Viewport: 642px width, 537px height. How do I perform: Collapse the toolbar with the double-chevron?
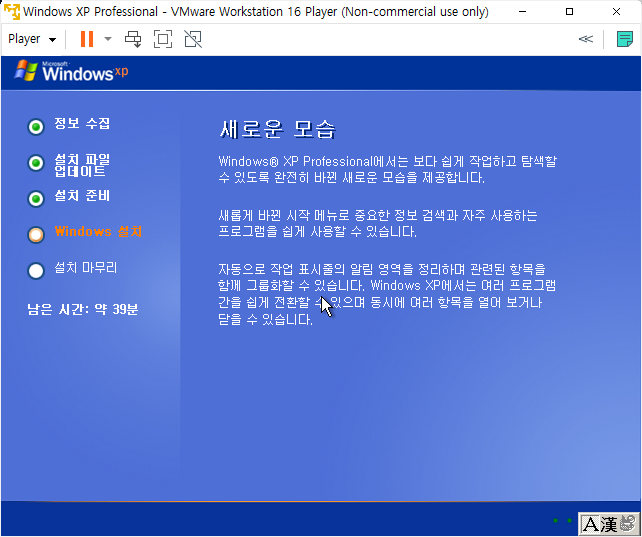pyautogui.click(x=585, y=39)
